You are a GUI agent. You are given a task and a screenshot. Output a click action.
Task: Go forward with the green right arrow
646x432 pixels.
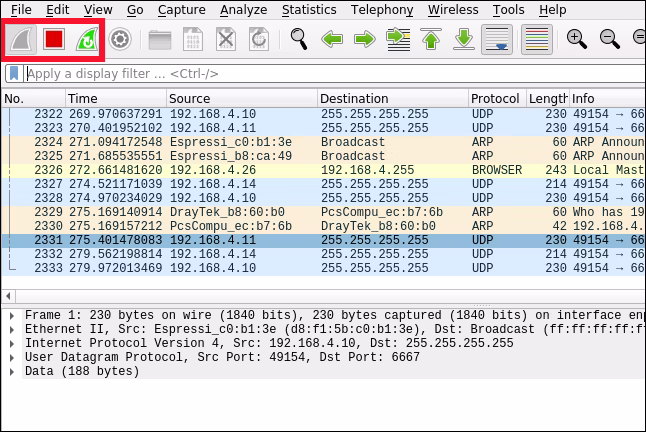pyautogui.click(x=365, y=40)
